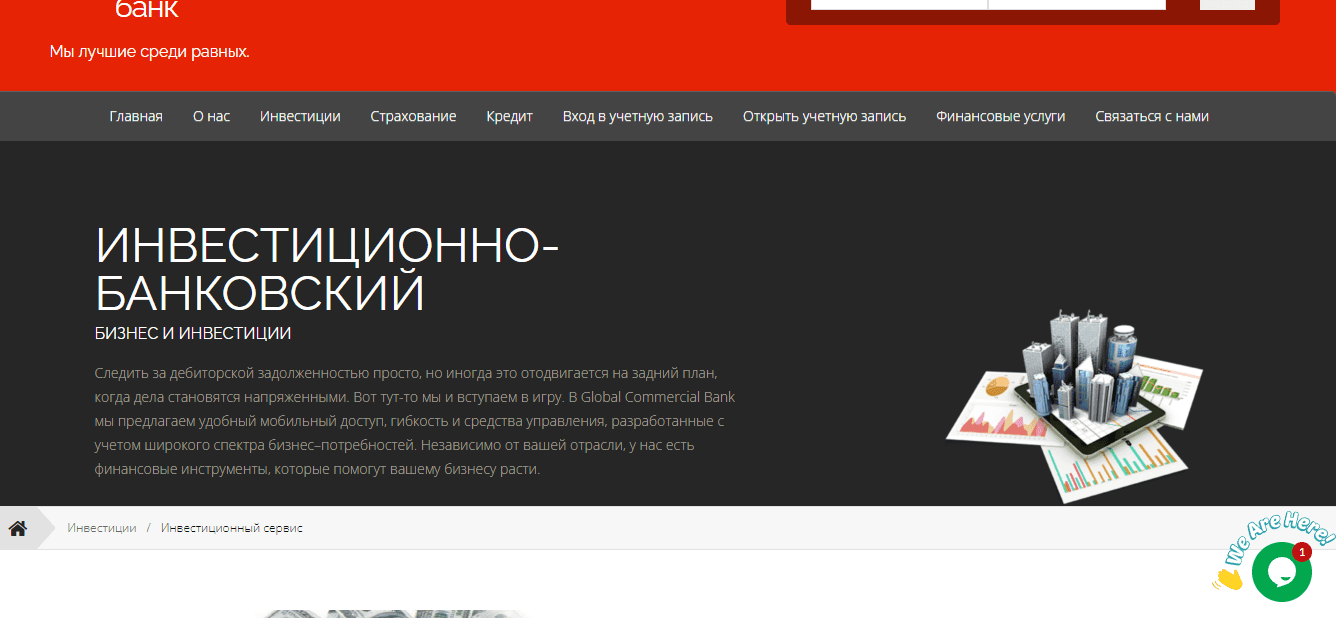This screenshot has height=618, width=1336.
Task: Select Связаться с нами in the navigation
Action: coord(1151,116)
